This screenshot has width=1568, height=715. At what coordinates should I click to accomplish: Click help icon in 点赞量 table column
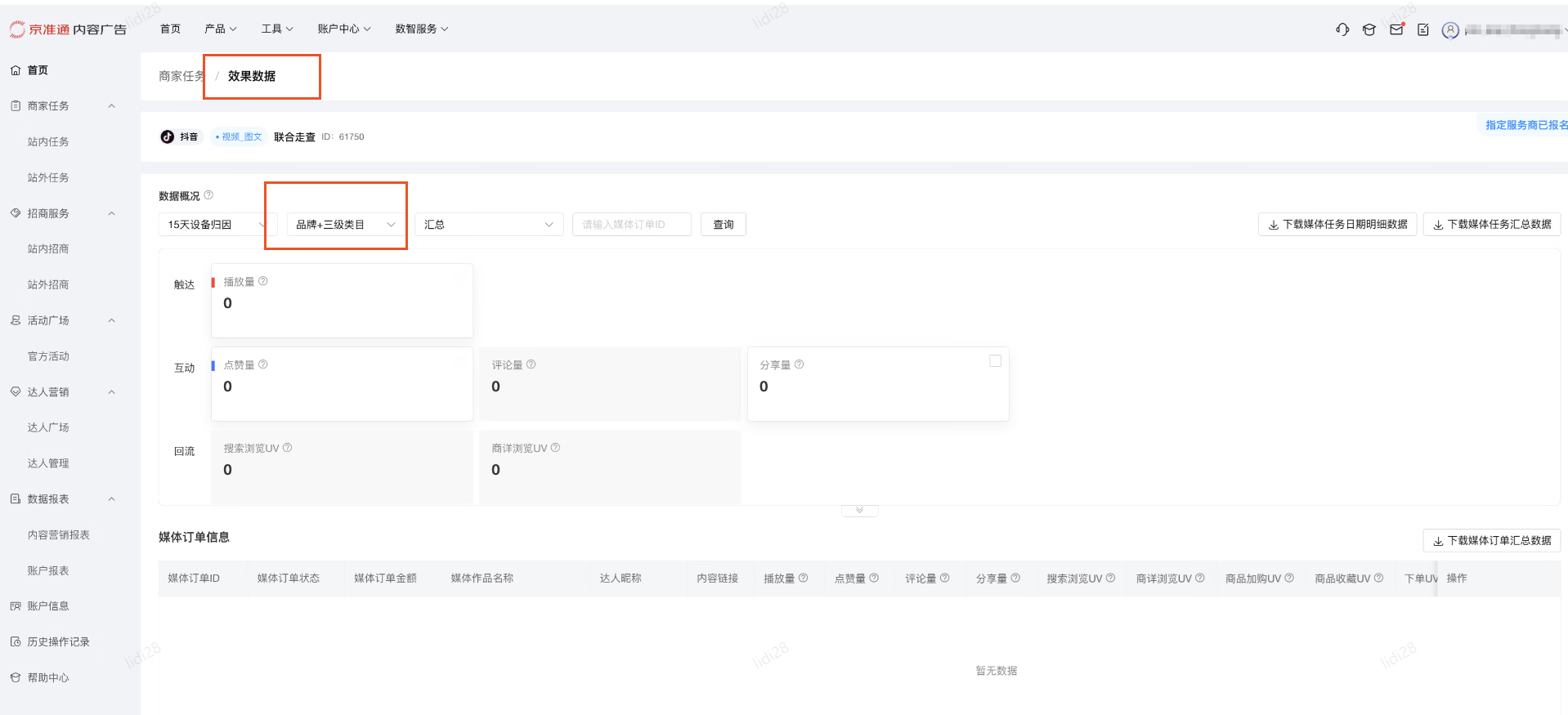874,578
